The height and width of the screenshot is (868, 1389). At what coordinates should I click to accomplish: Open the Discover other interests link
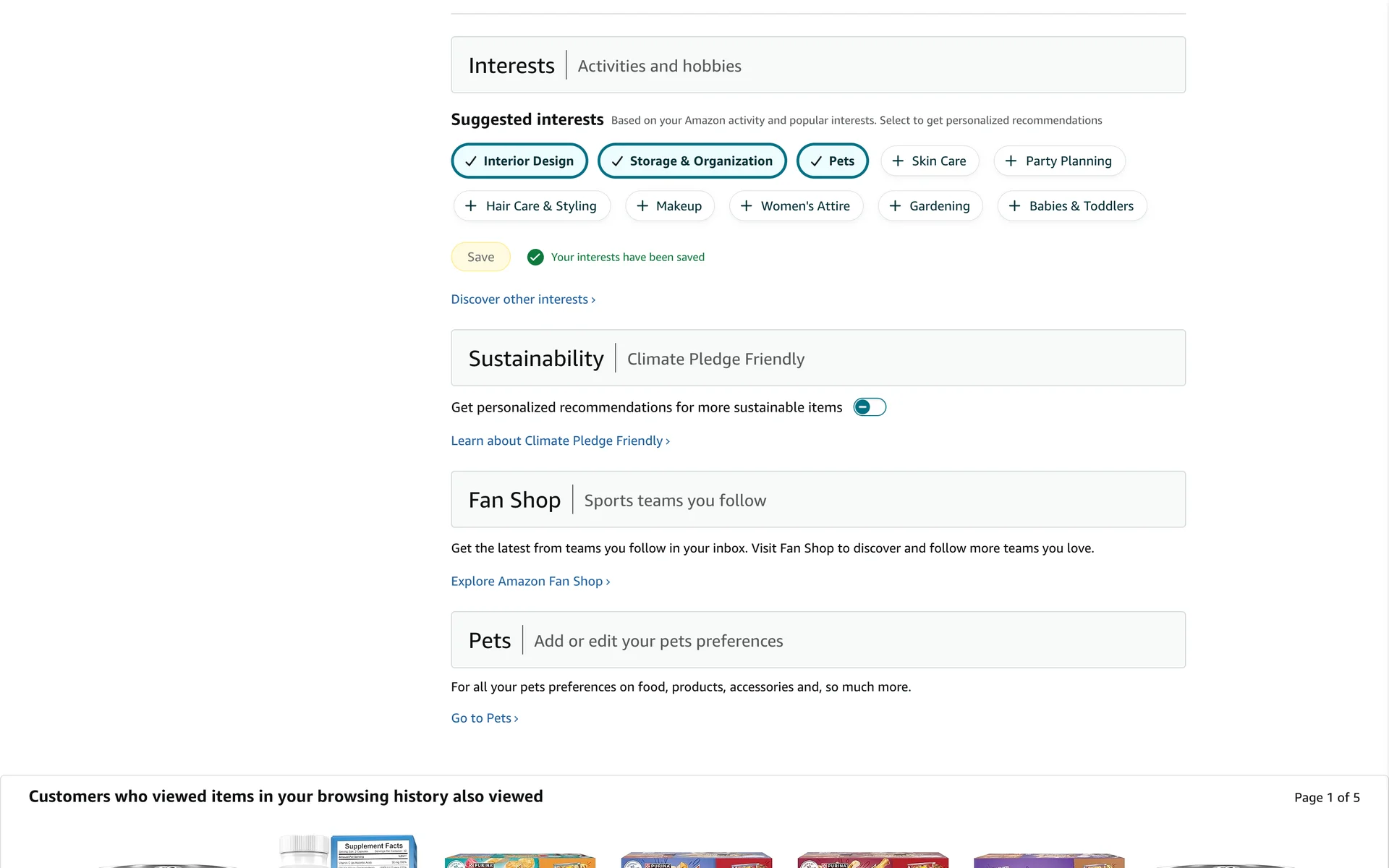pyautogui.click(x=522, y=299)
